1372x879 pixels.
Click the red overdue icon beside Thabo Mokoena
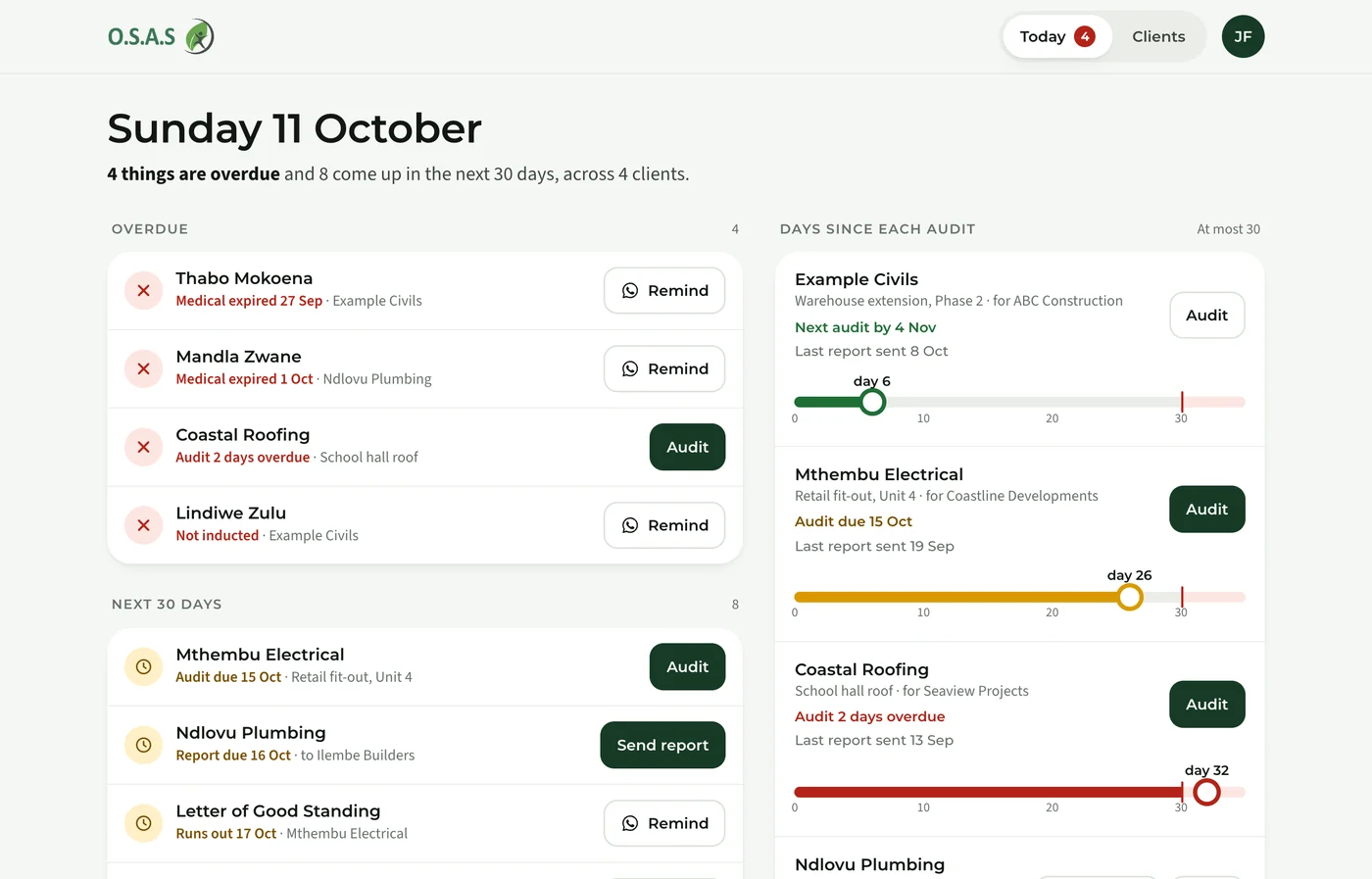coord(143,290)
